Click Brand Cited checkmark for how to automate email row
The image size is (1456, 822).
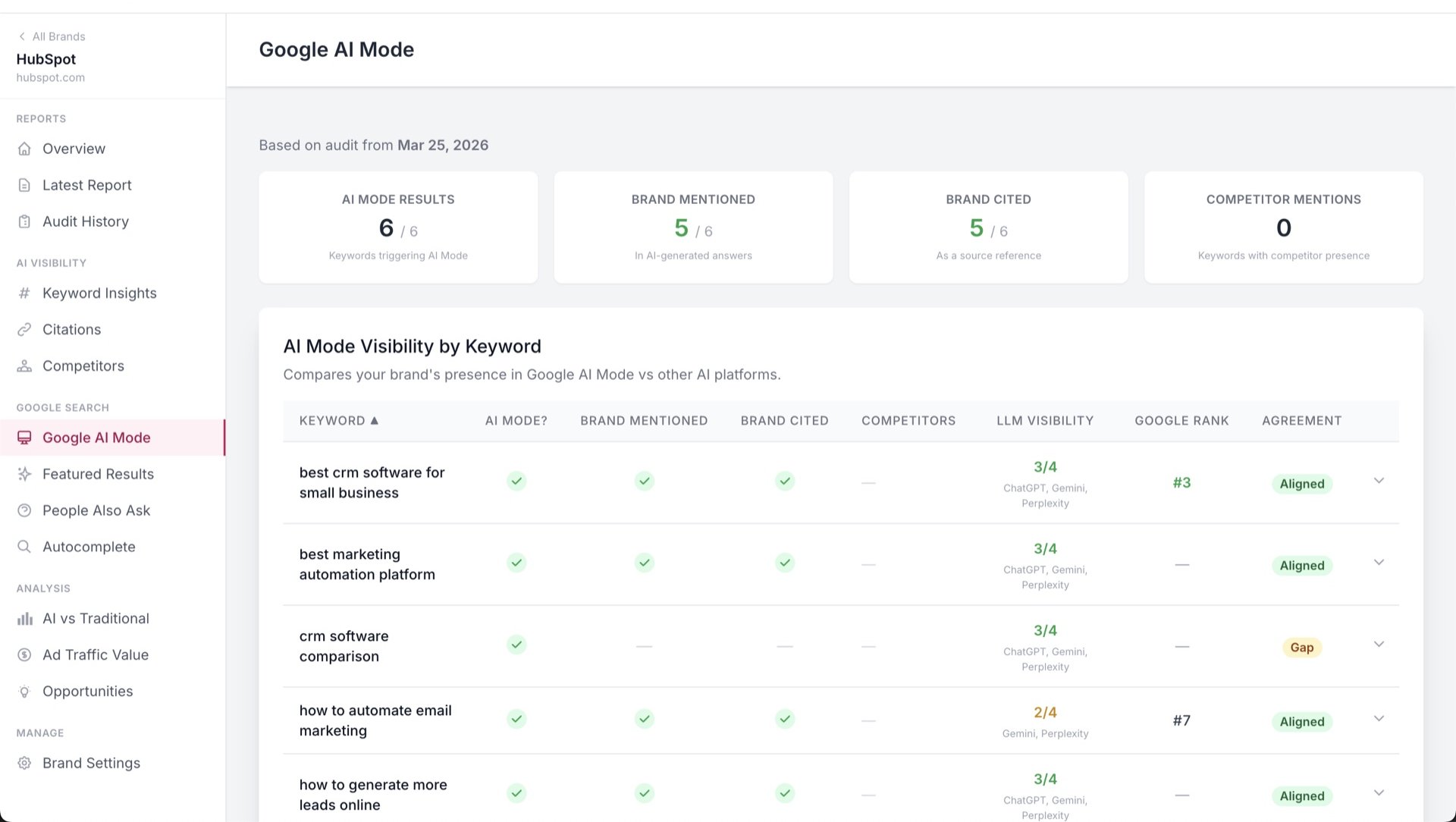[785, 719]
